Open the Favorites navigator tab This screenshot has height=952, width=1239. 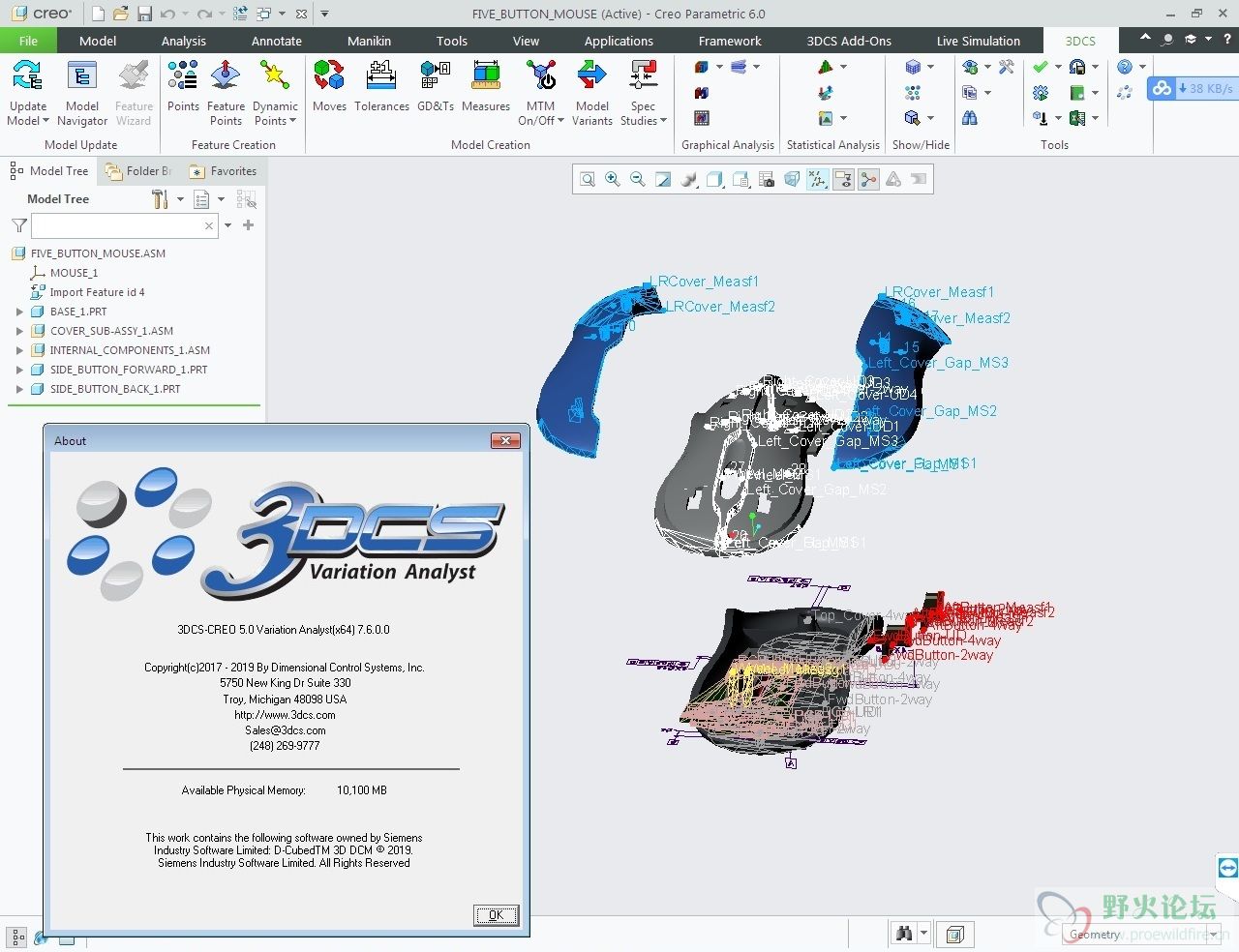(223, 171)
